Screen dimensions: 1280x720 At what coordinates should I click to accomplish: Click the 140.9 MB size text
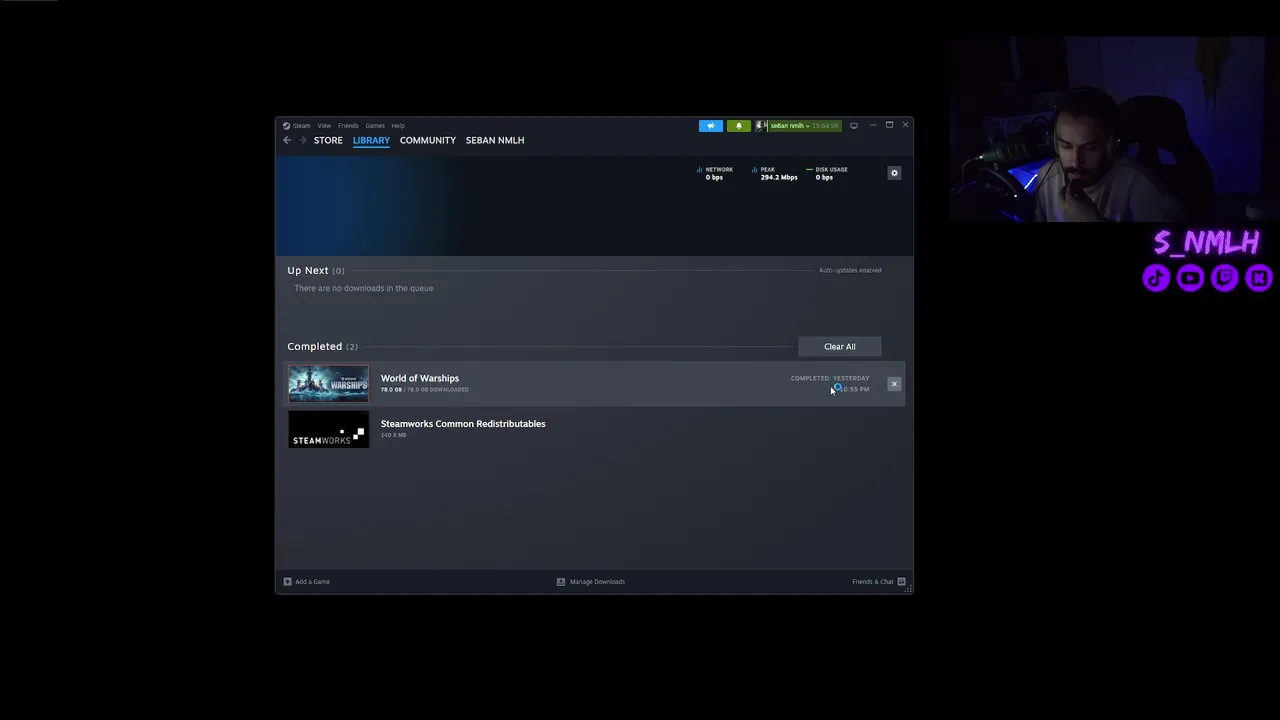coord(393,435)
